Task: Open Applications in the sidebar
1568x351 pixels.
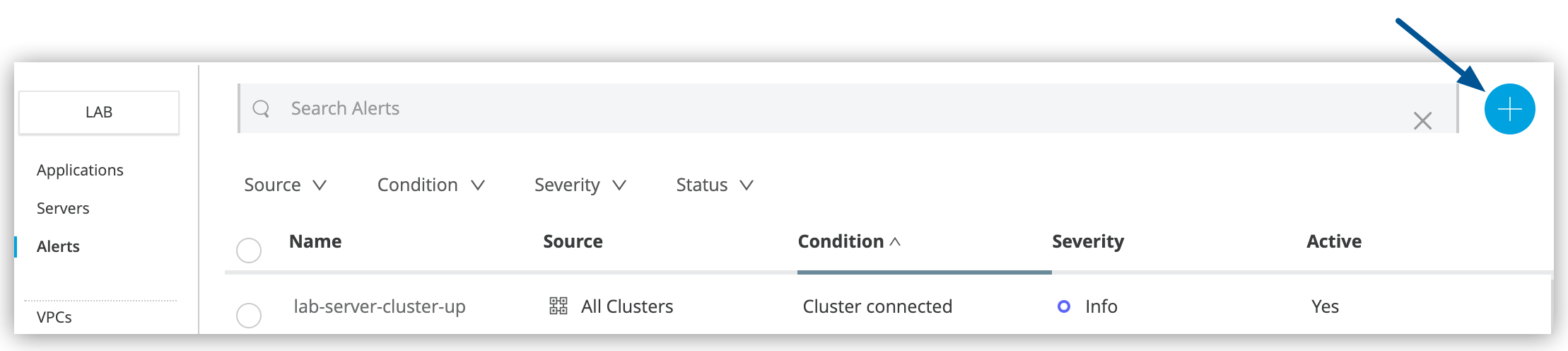Action: click(x=80, y=170)
